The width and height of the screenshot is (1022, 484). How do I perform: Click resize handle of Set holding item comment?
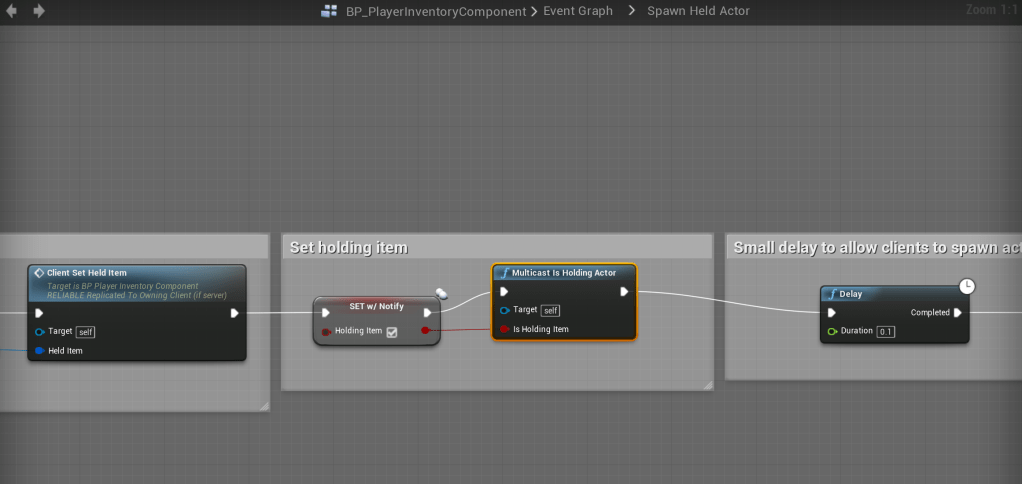click(x=708, y=386)
